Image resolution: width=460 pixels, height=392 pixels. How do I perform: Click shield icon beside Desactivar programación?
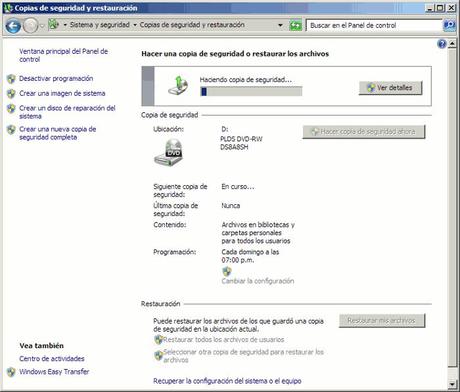(11, 79)
